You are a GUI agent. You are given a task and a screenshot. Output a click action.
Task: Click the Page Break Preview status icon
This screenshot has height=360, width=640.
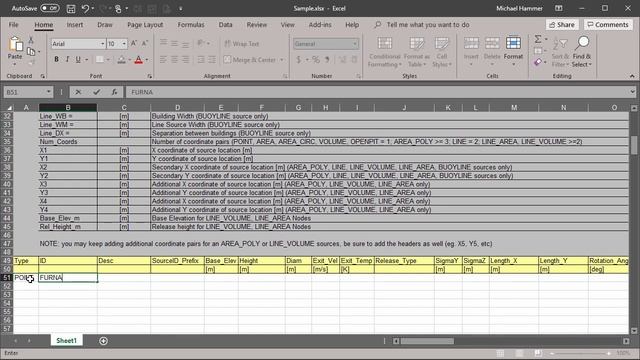538,353
